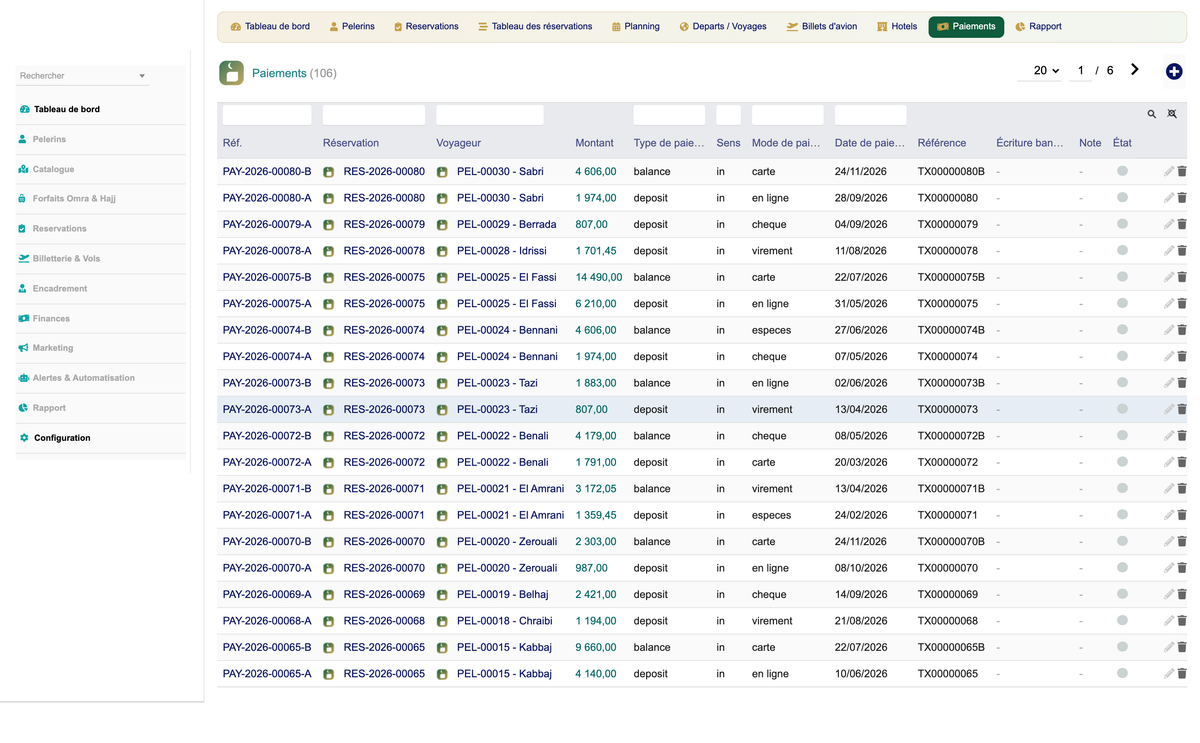The height and width of the screenshot is (743, 1200).
Task: Toggle État indicator for PAY-2026-00075-A
Action: [x=1123, y=303]
